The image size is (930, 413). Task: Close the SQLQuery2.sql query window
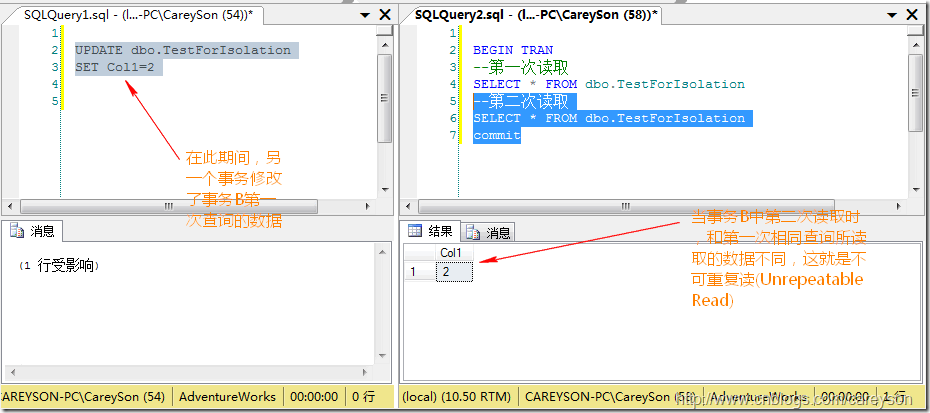tap(913, 16)
